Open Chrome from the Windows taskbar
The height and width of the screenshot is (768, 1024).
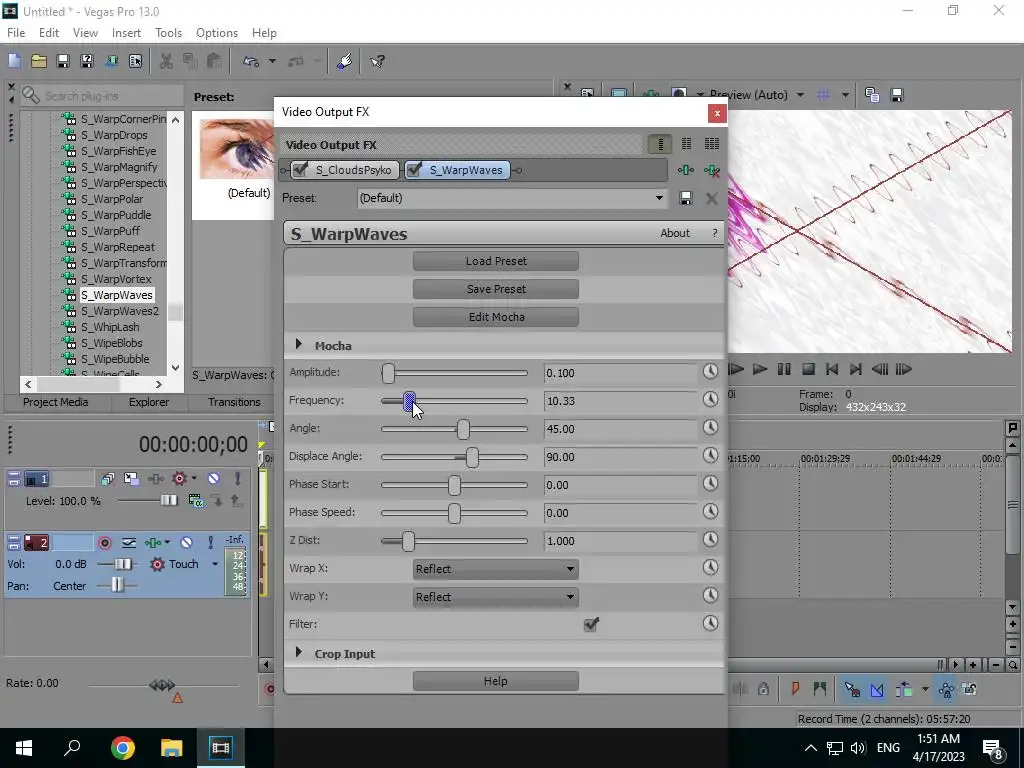123,748
